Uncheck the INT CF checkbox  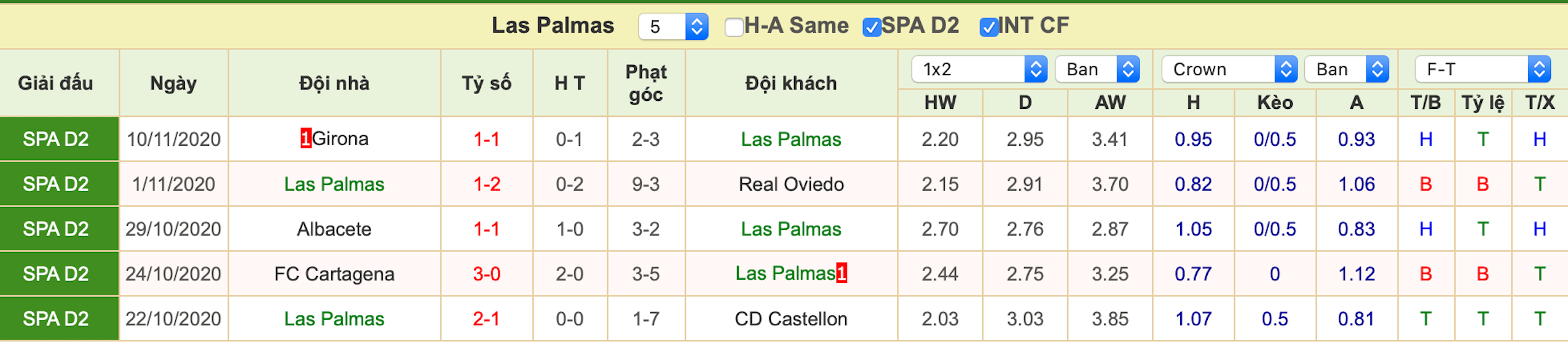[x=988, y=27]
